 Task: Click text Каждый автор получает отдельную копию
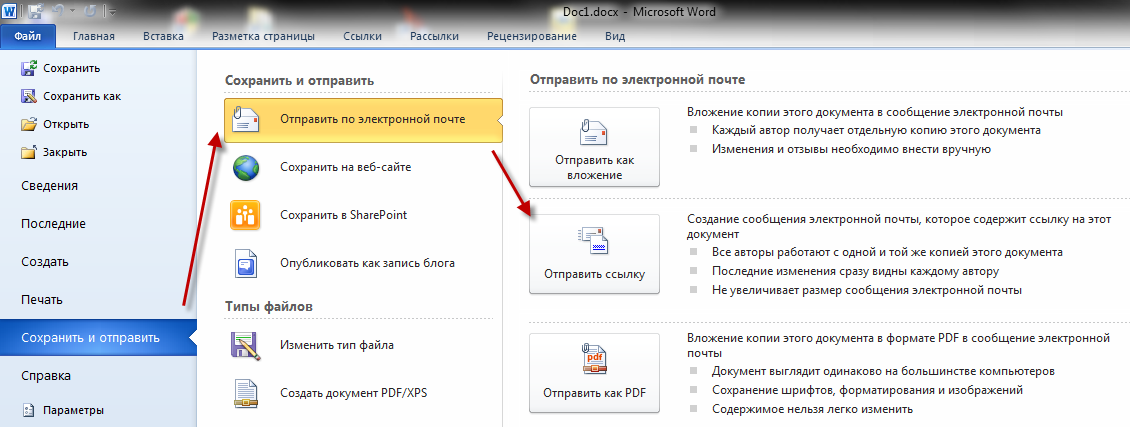tap(876, 131)
